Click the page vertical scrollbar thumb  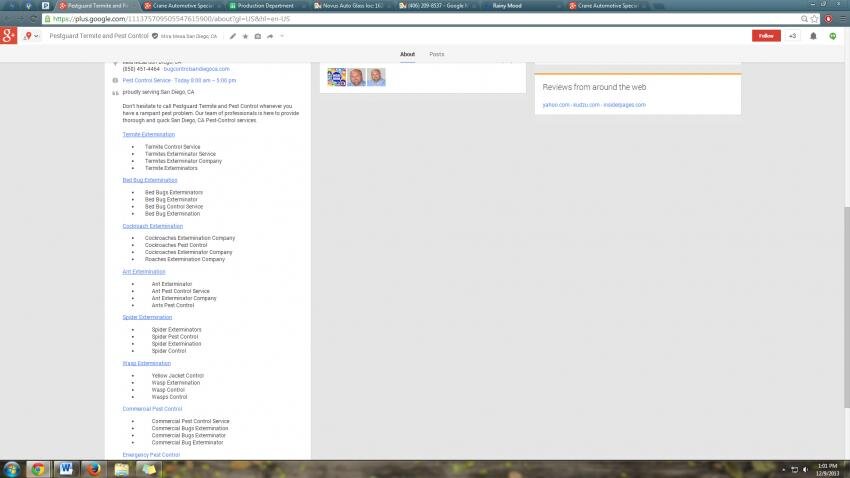point(847,307)
